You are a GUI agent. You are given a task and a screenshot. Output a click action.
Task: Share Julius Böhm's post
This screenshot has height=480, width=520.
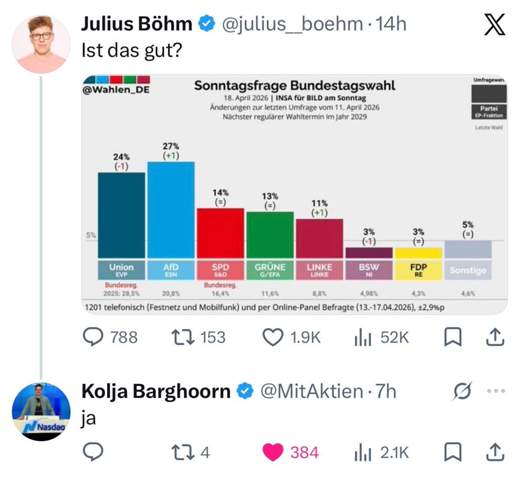click(x=495, y=337)
